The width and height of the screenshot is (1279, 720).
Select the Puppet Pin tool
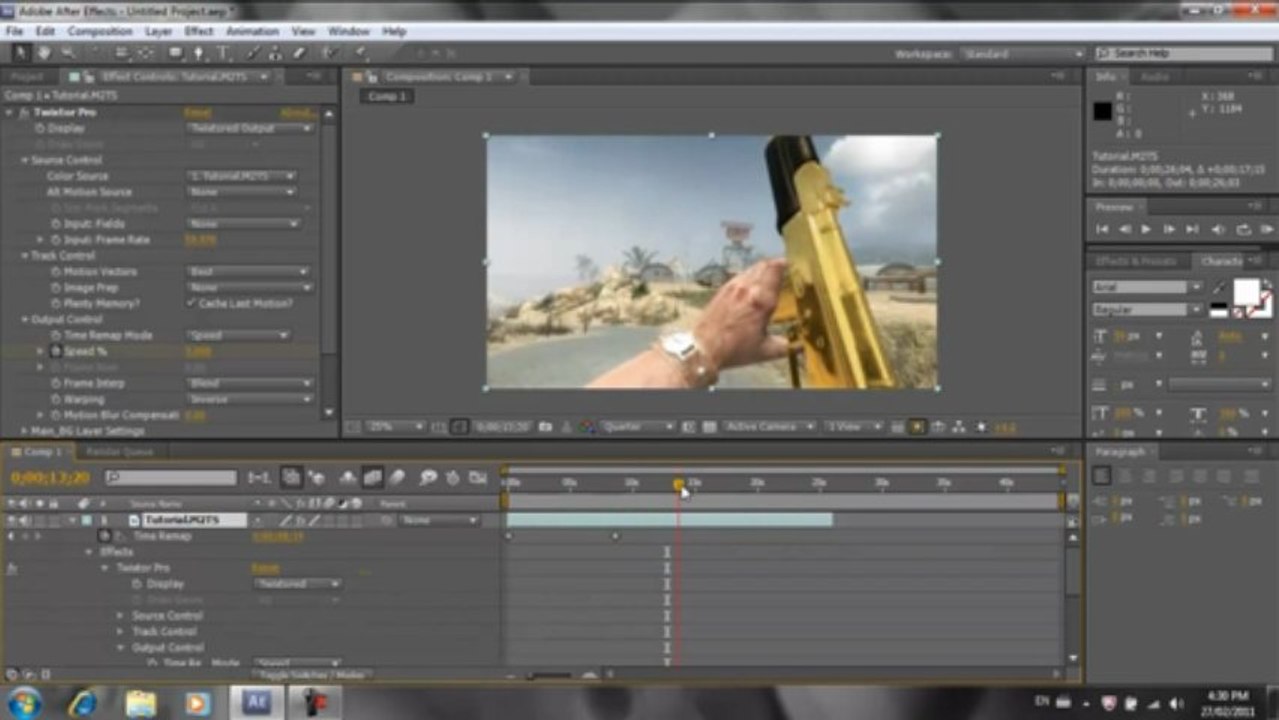[x=360, y=53]
